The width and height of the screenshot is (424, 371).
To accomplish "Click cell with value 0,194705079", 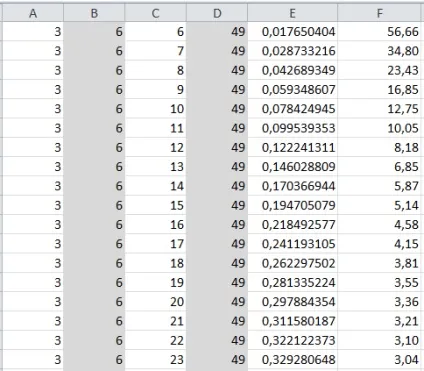I will (293, 205).
